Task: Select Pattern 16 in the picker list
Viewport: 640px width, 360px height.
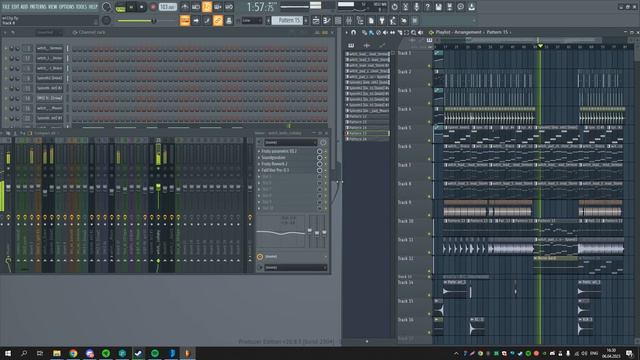Action: coord(367,139)
